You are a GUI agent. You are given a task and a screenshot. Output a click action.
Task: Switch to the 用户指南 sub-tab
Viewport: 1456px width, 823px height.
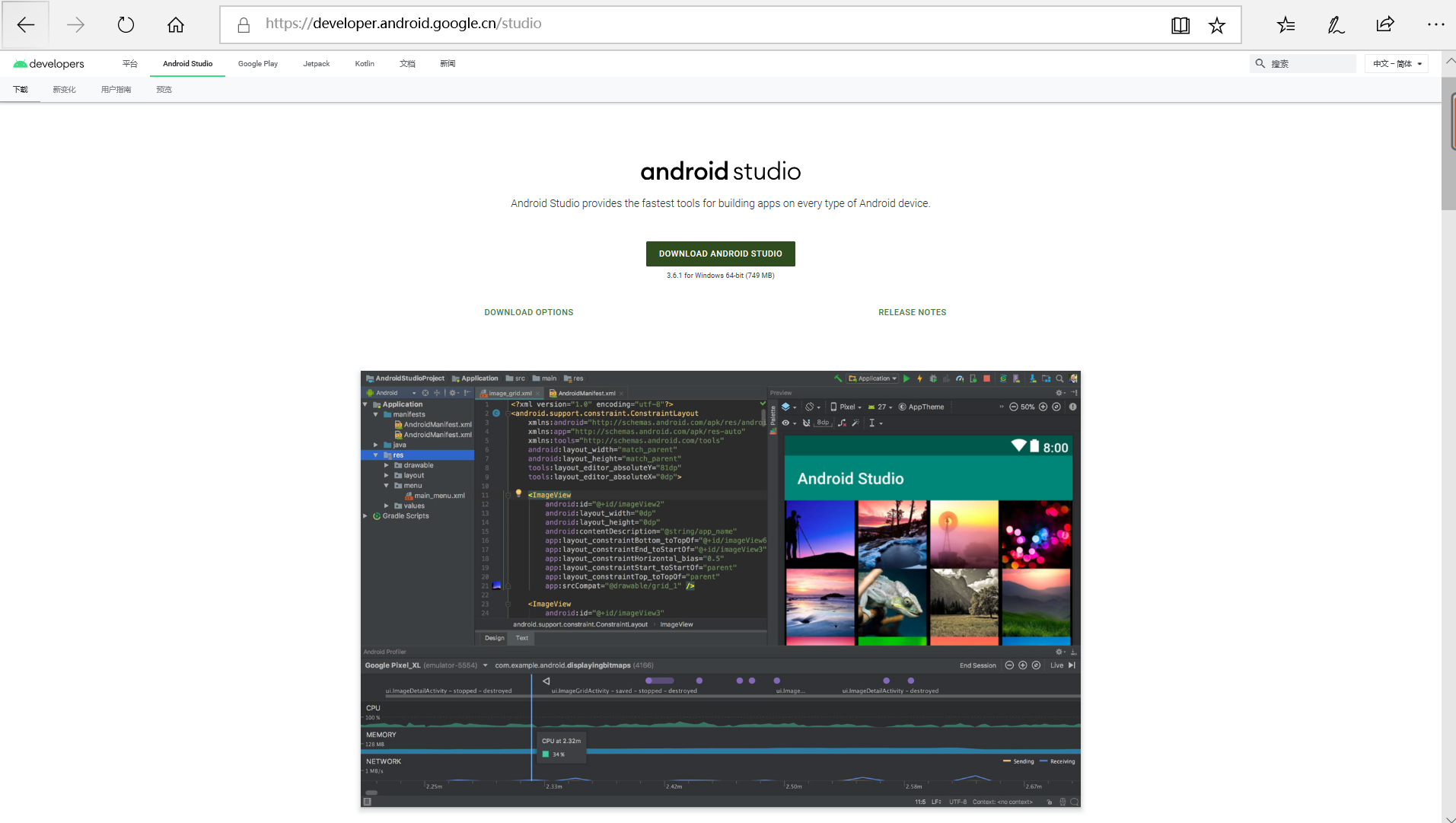pyautogui.click(x=116, y=90)
